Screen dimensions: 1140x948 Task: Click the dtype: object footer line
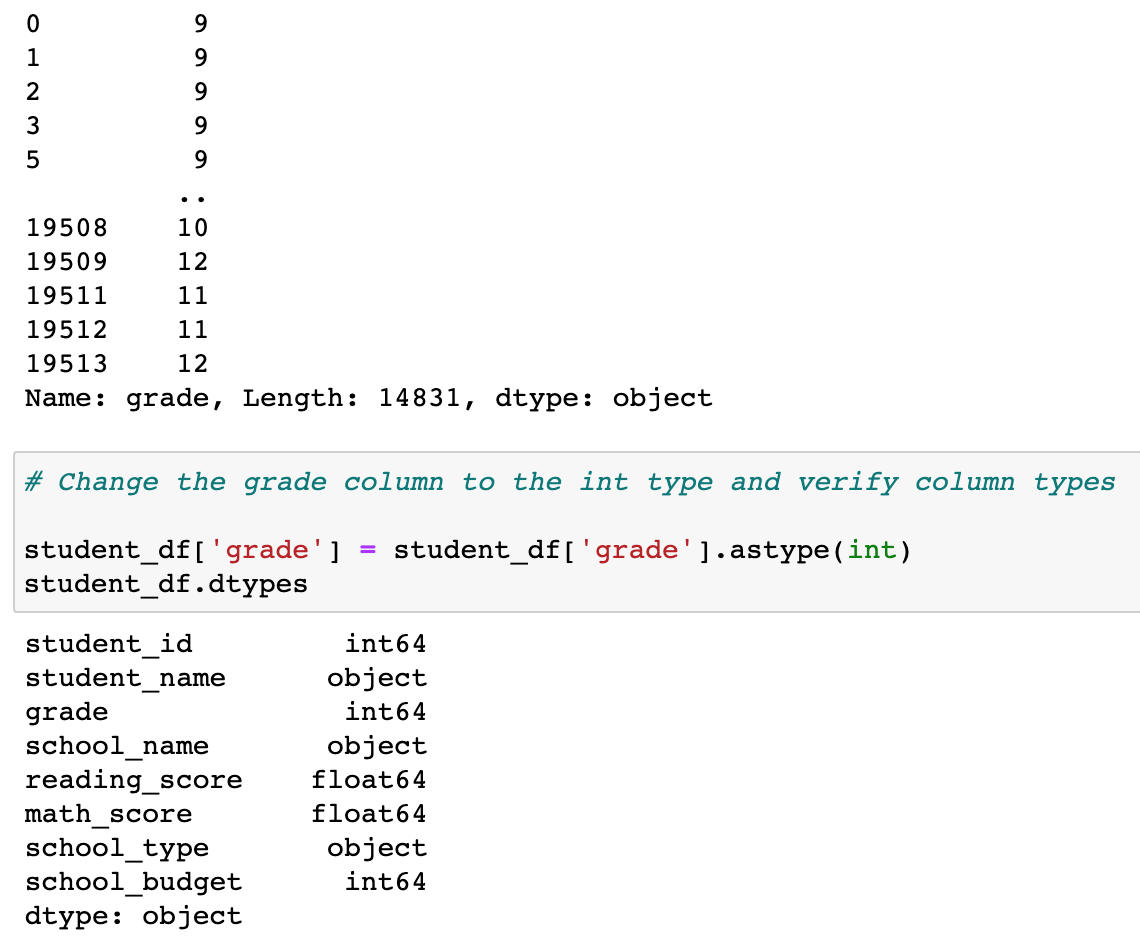130,915
